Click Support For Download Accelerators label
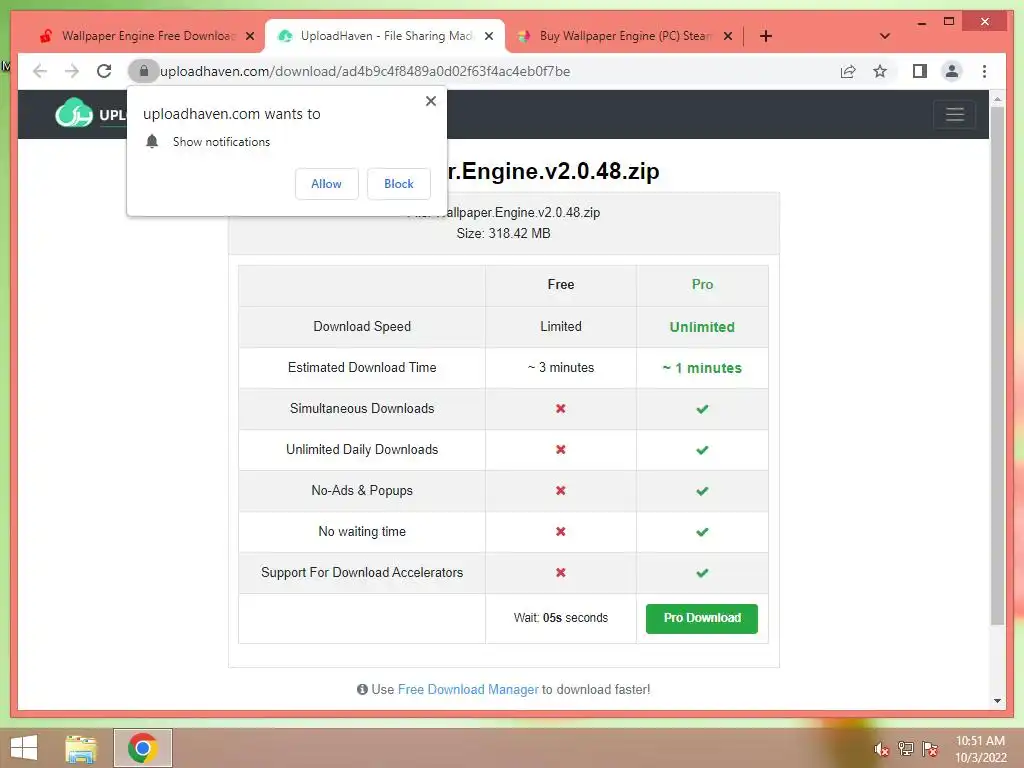This screenshot has height=768, width=1024. coord(362,573)
